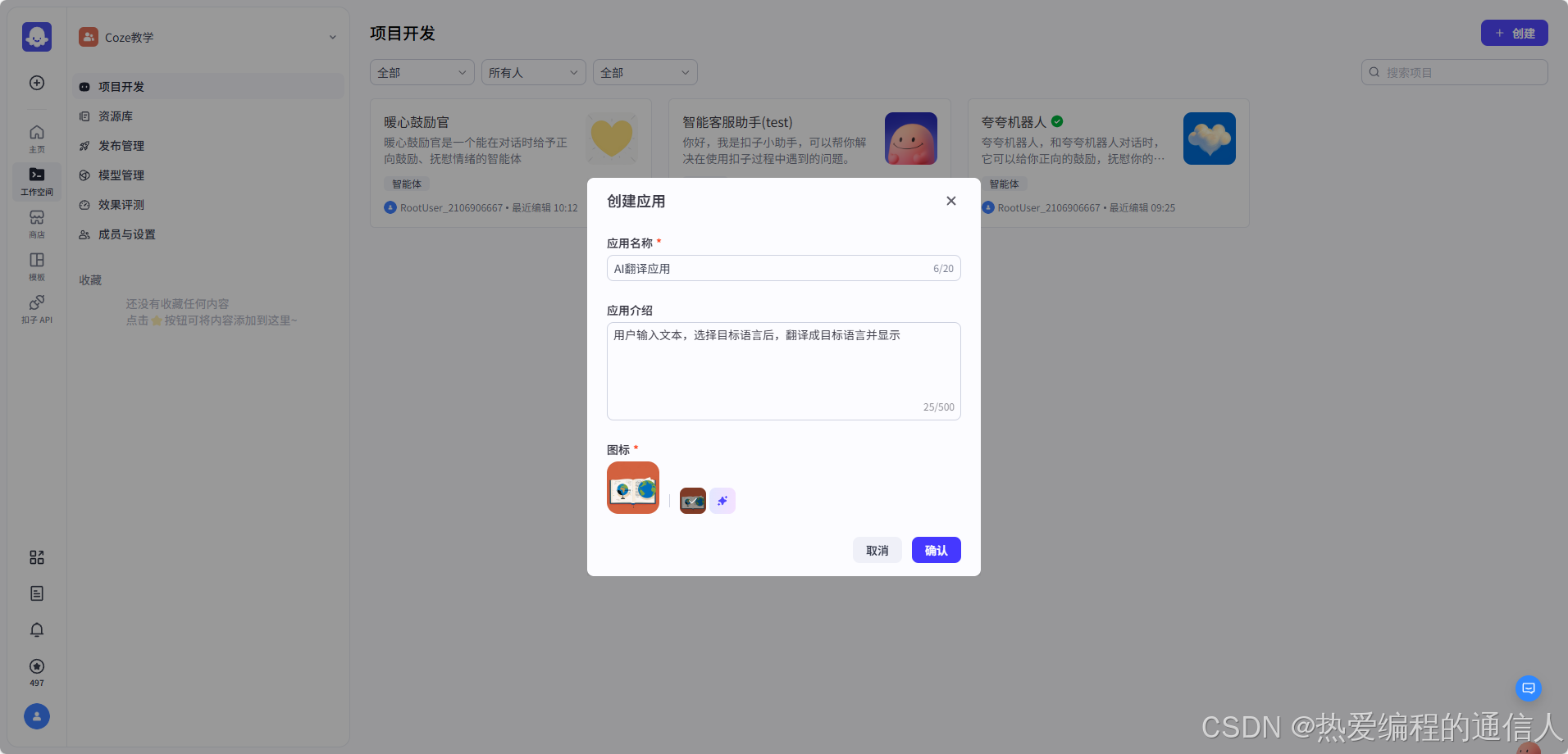
Task: Click the plus create icon in left rail
Action: (x=37, y=83)
